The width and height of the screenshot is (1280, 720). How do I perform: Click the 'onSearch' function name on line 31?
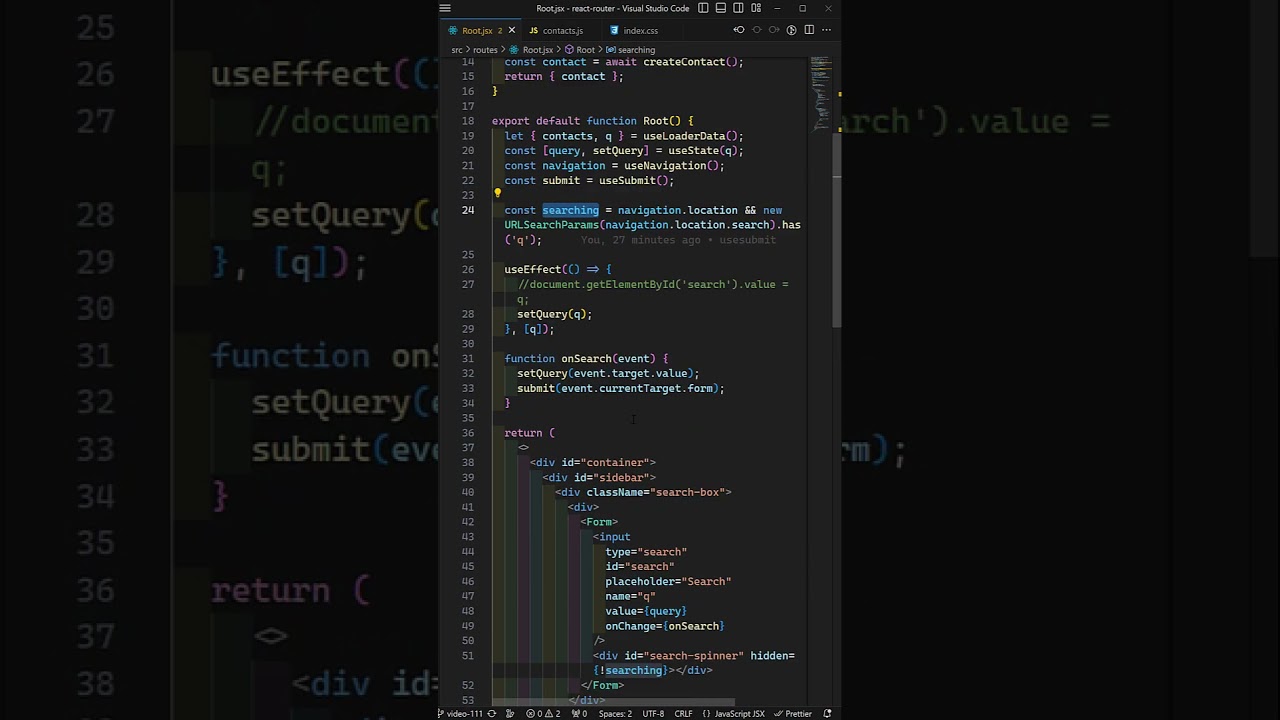tap(586, 358)
